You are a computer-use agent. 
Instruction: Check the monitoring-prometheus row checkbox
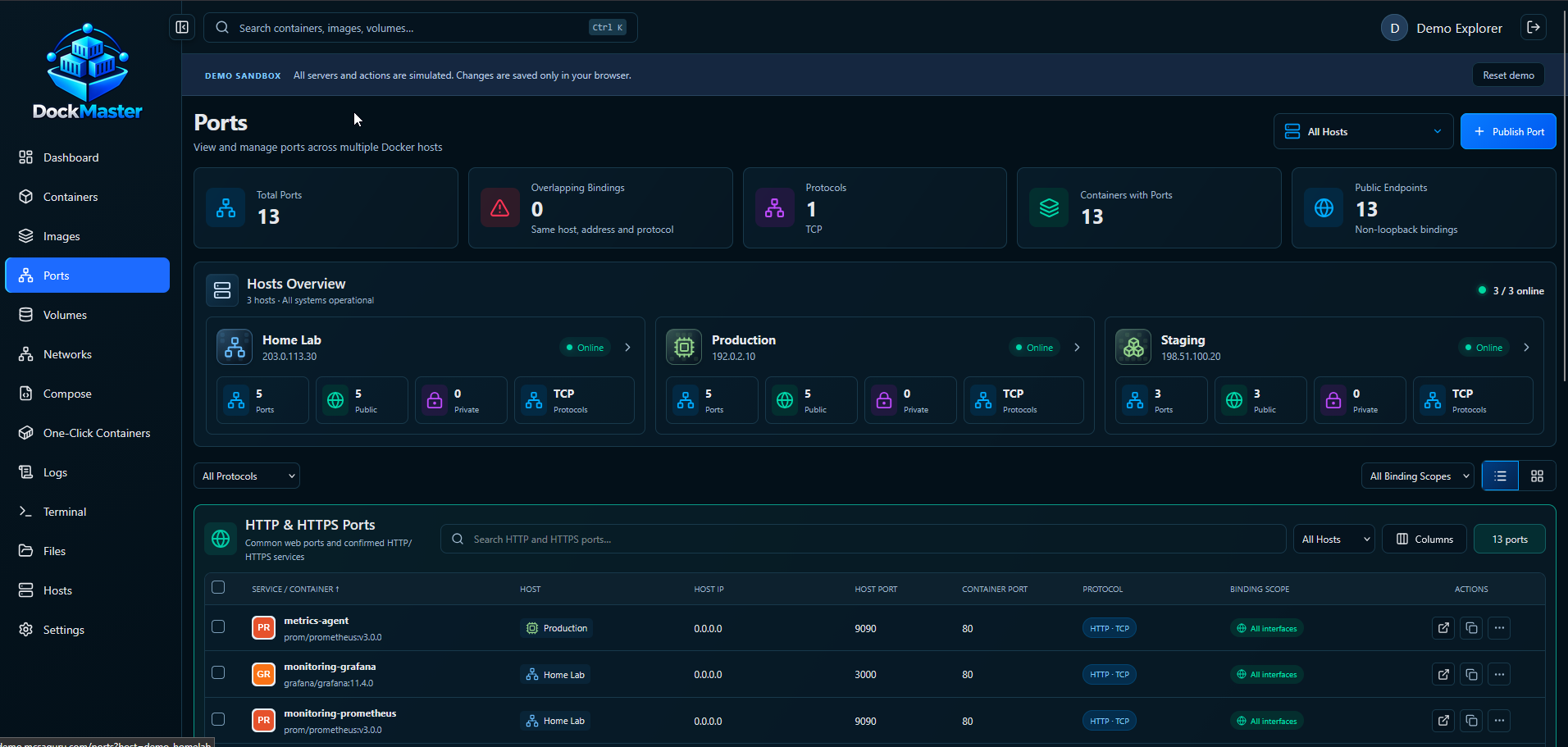[218, 719]
